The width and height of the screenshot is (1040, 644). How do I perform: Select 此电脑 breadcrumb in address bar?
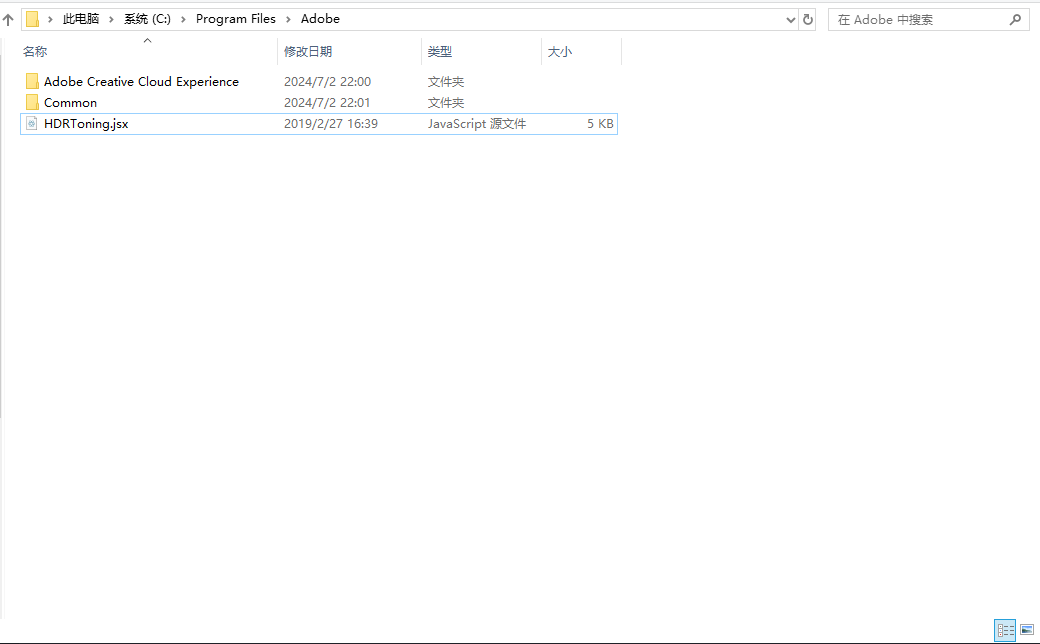81,19
